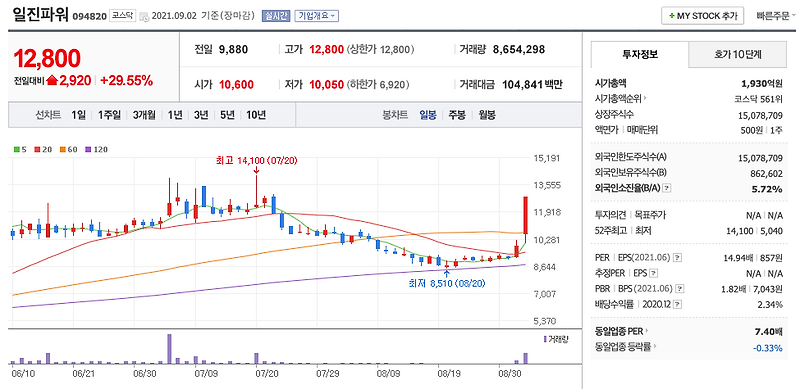Expand 동일업종 등락률 arrow link
The image size is (800, 389).
(625, 348)
